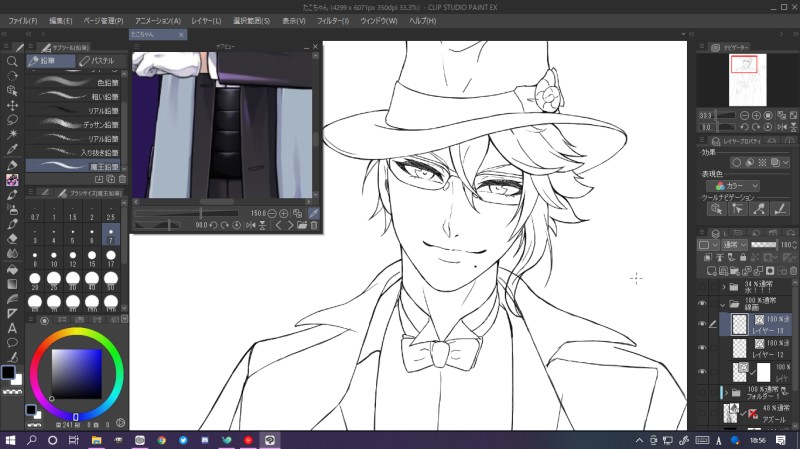800x449 pixels.
Task: Select the Airbrush tool
Action: point(12,209)
